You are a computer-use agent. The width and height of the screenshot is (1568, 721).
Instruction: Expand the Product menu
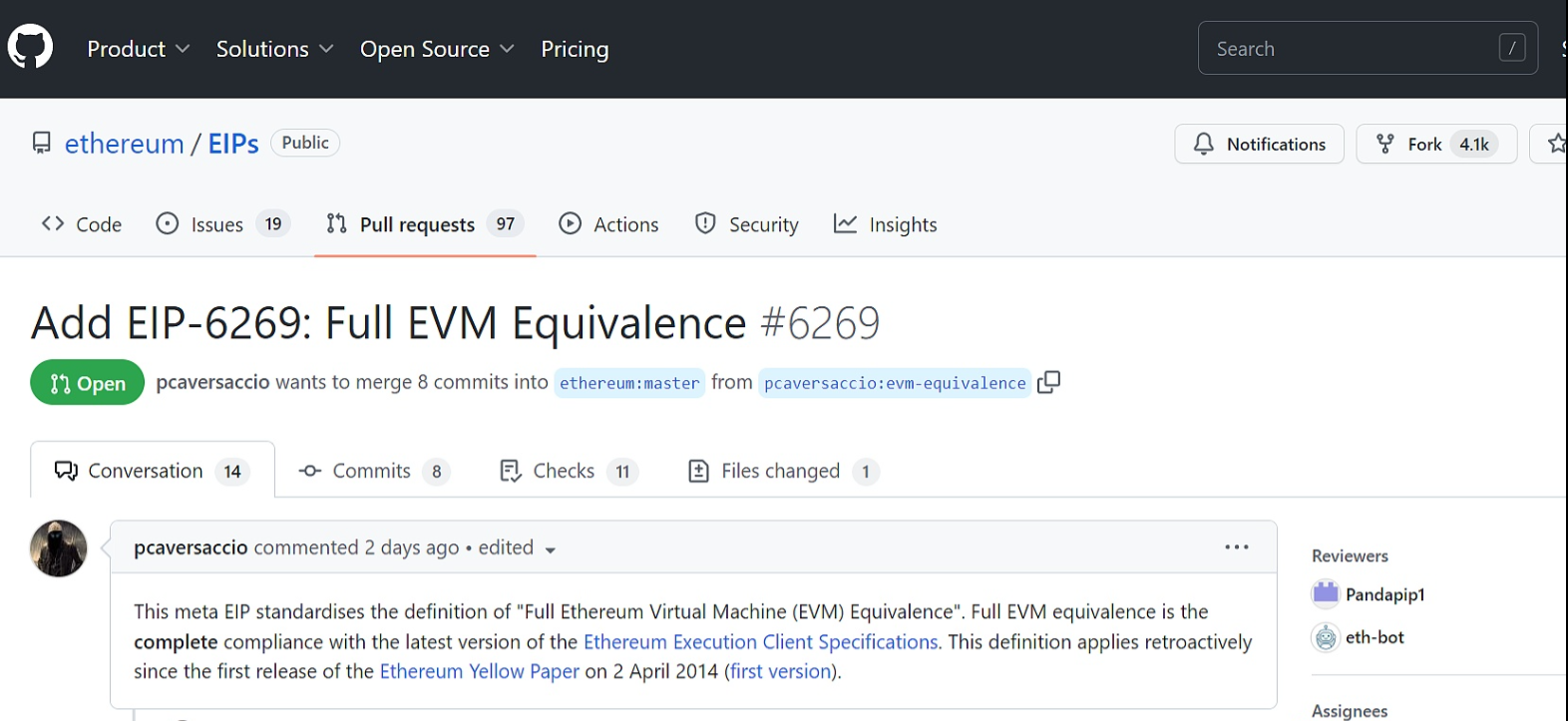click(138, 49)
